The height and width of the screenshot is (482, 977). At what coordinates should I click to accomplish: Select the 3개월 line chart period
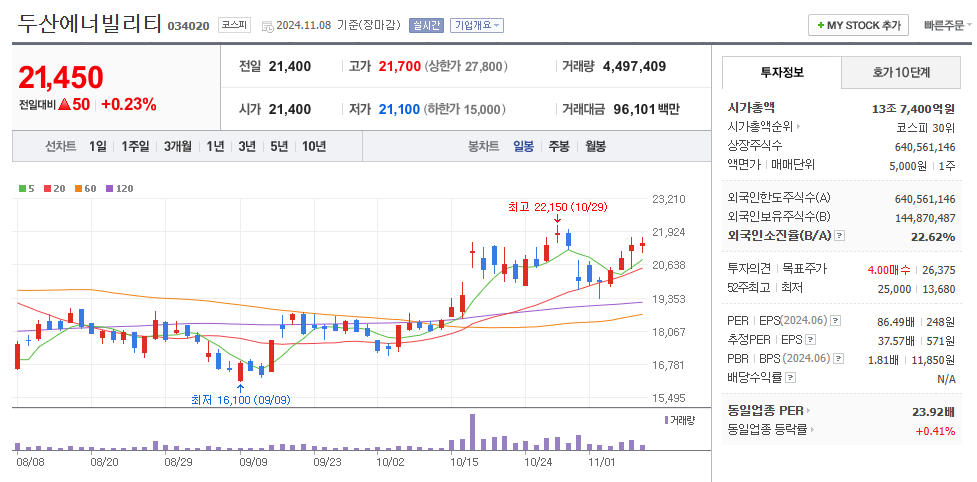[178, 146]
